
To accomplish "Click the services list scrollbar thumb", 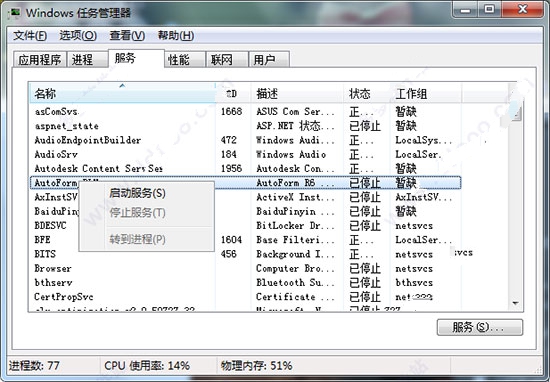I will [x=515, y=111].
